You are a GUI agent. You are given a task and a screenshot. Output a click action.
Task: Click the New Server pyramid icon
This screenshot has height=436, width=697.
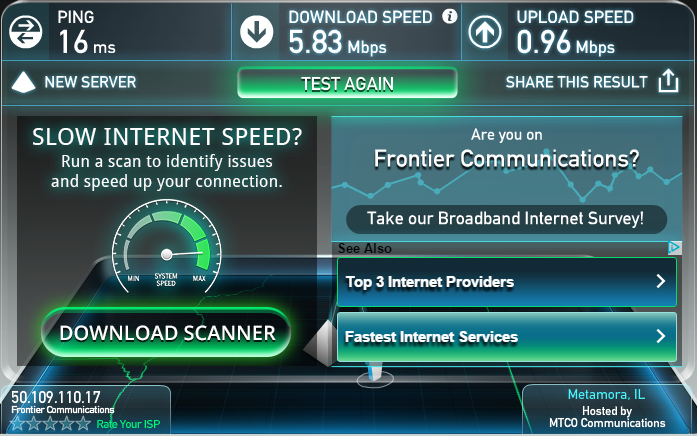(x=23, y=82)
